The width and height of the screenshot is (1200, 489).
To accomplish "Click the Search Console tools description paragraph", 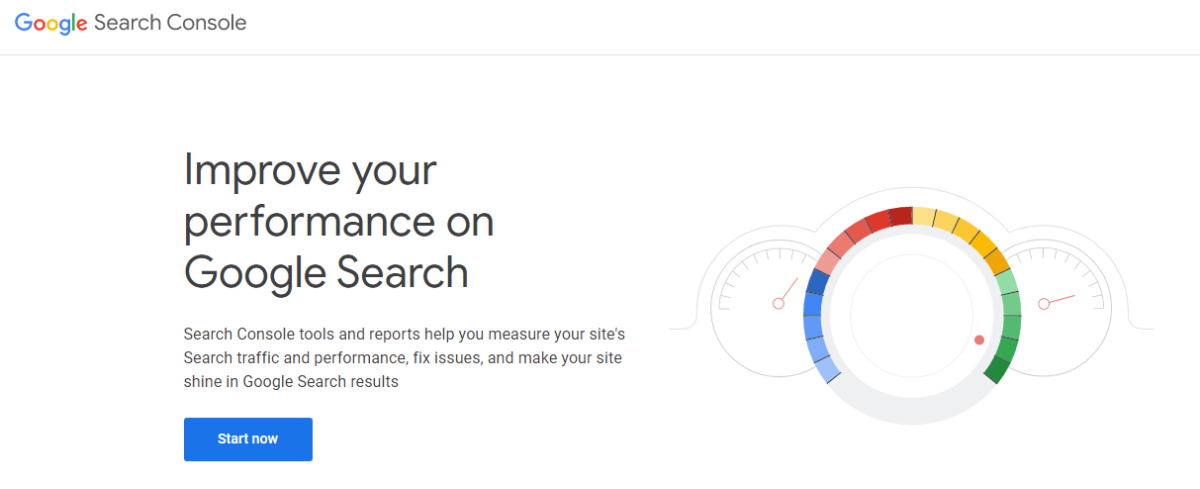I will (405, 356).
